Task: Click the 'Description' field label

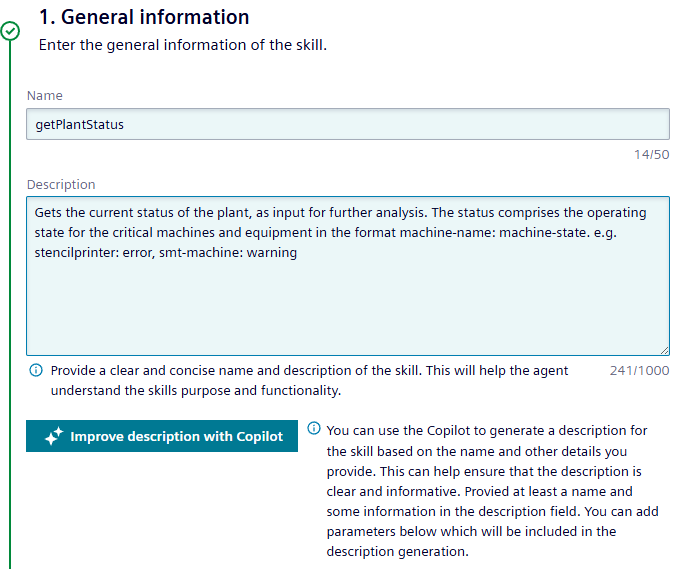Action: click(x=61, y=185)
